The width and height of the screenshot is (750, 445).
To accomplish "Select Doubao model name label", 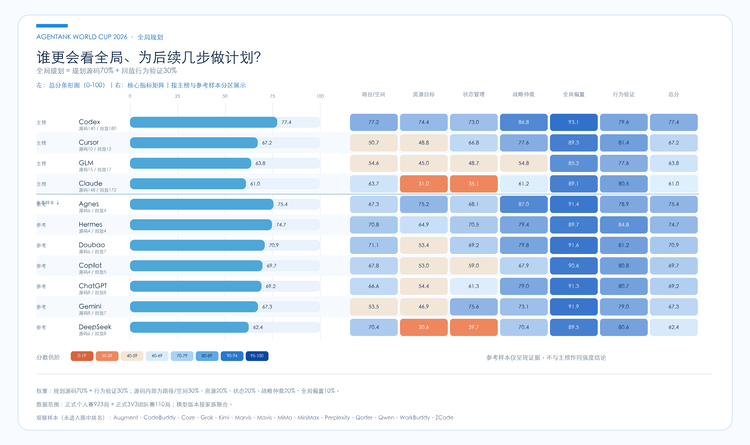I will tap(92, 245).
